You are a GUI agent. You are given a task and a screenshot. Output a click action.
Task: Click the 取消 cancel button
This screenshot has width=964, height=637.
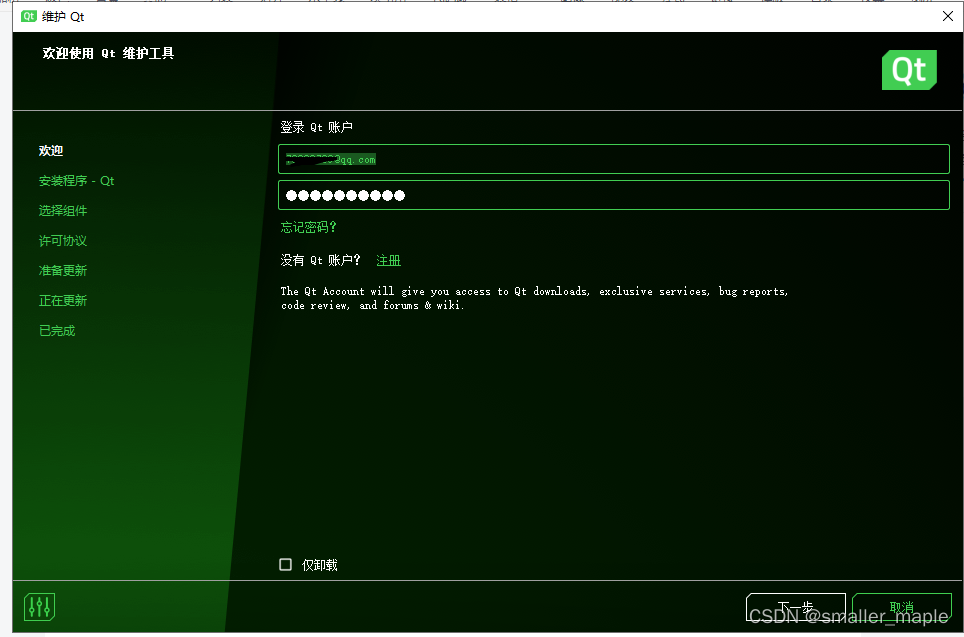(902, 607)
